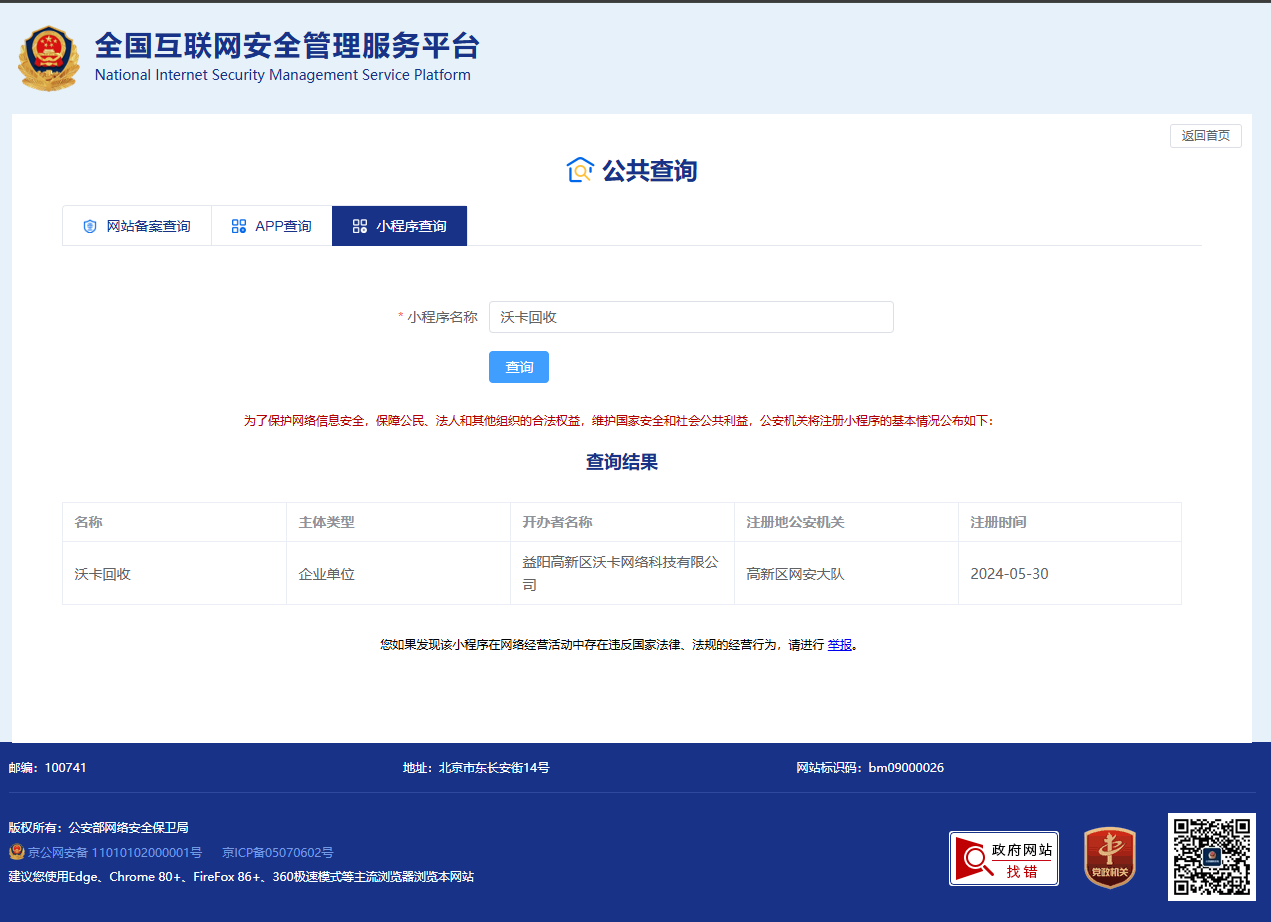Viewport: 1271px width, 922px height.
Task: Click the 全国互联网安全管理服务平台 title
Action: tap(287, 46)
